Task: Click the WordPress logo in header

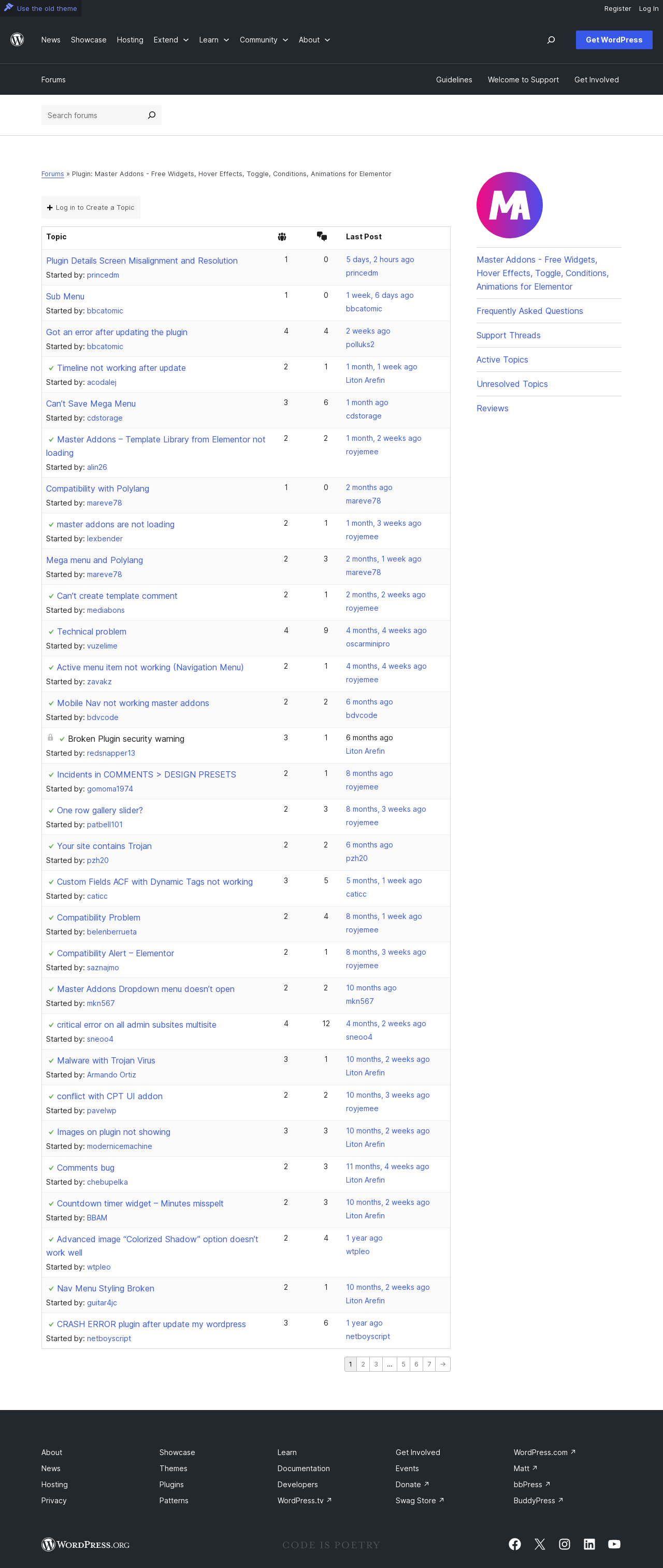Action: (x=17, y=40)
